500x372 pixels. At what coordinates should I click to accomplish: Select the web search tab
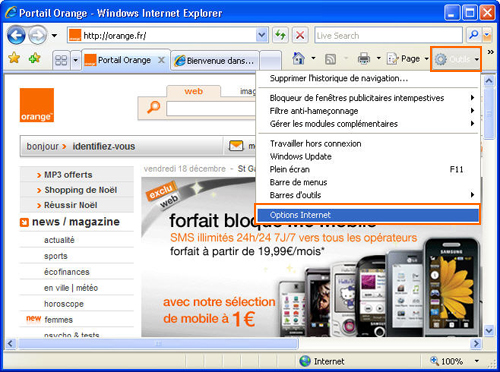pyautogui.click(x=193, y=91)
